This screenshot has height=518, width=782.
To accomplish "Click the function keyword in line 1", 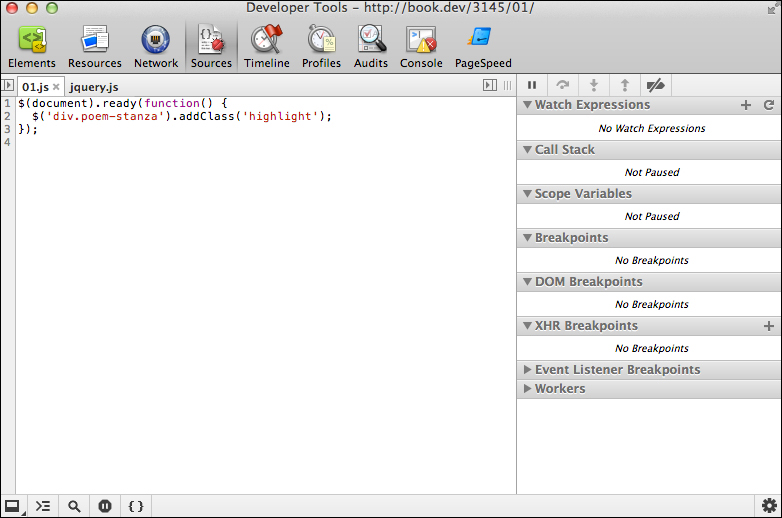I will (x=172, y=103).
